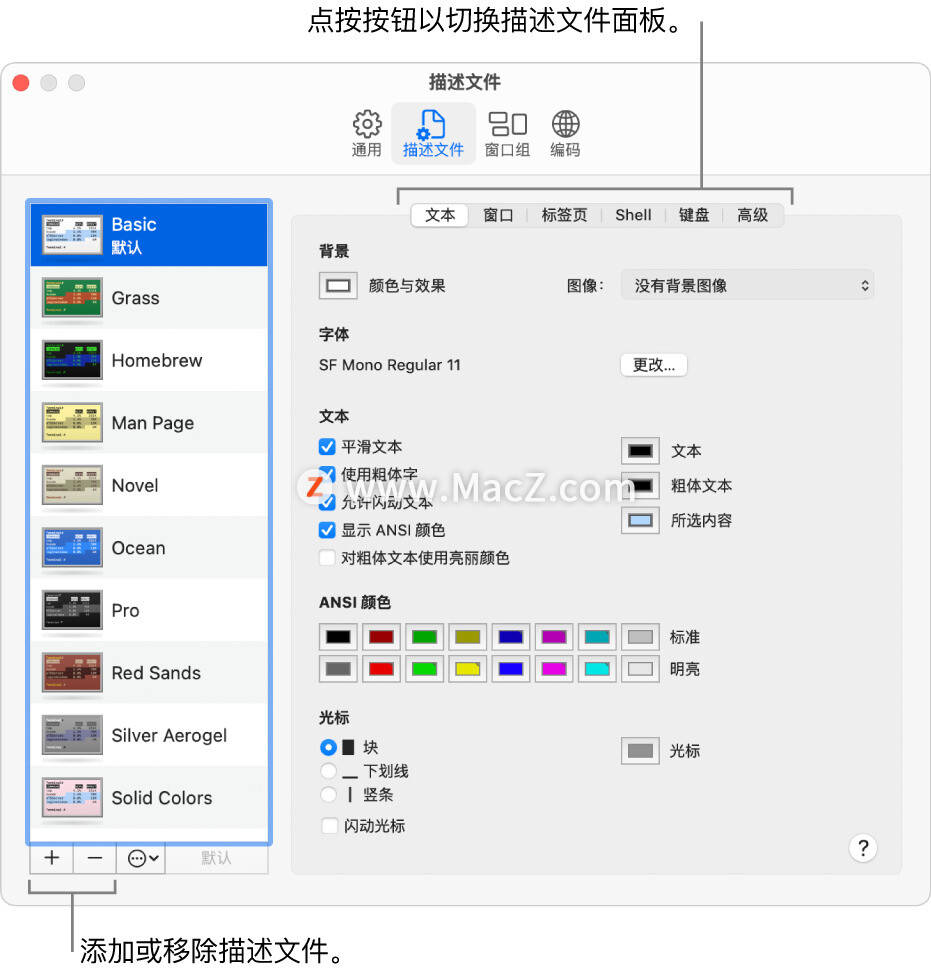
Task: Open the help question mark button
Action: pos(863,848)
